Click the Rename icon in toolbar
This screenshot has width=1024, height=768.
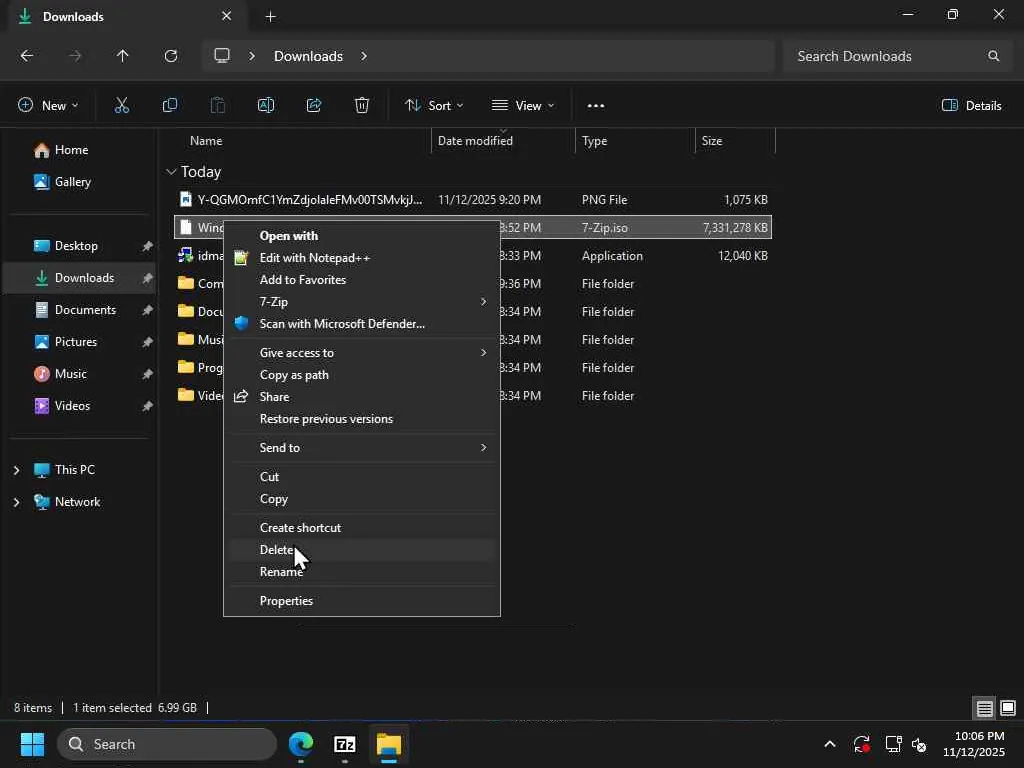(x=266, y=105)
